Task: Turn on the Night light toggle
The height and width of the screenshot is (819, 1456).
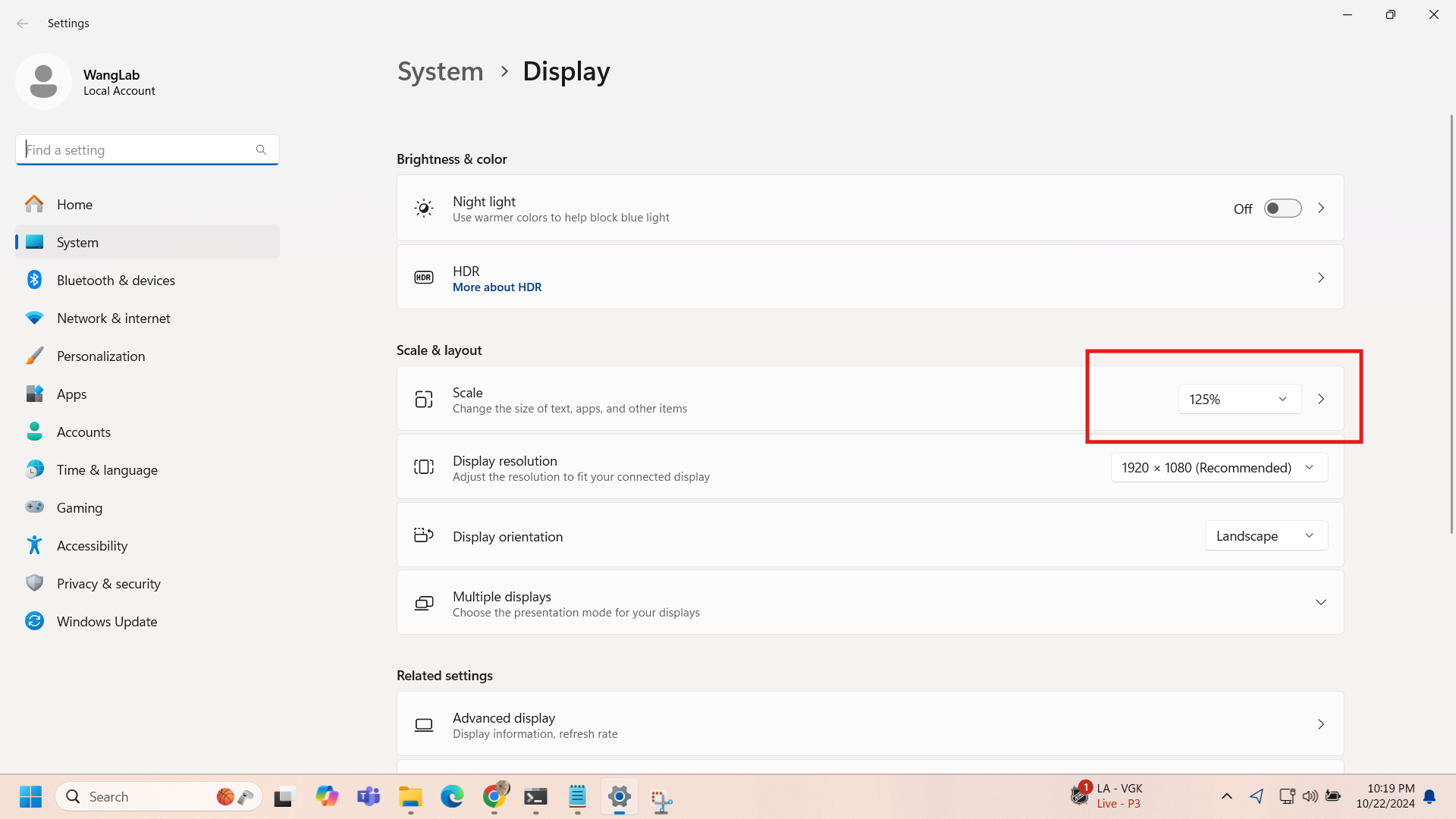Action: [x=1282, y=209]
